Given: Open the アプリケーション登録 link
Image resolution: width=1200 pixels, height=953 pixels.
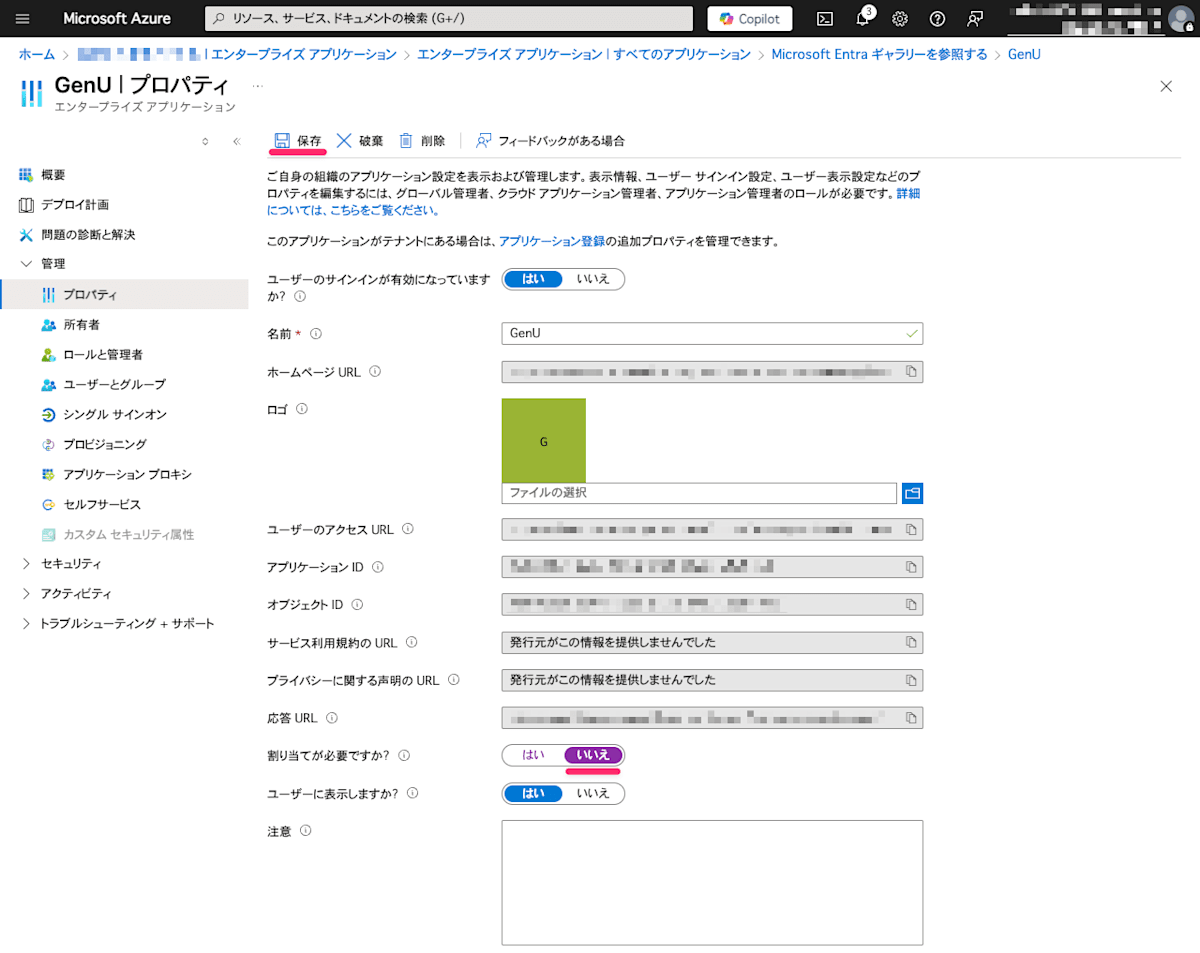Looking at the screenshot, I should point(552,241).
